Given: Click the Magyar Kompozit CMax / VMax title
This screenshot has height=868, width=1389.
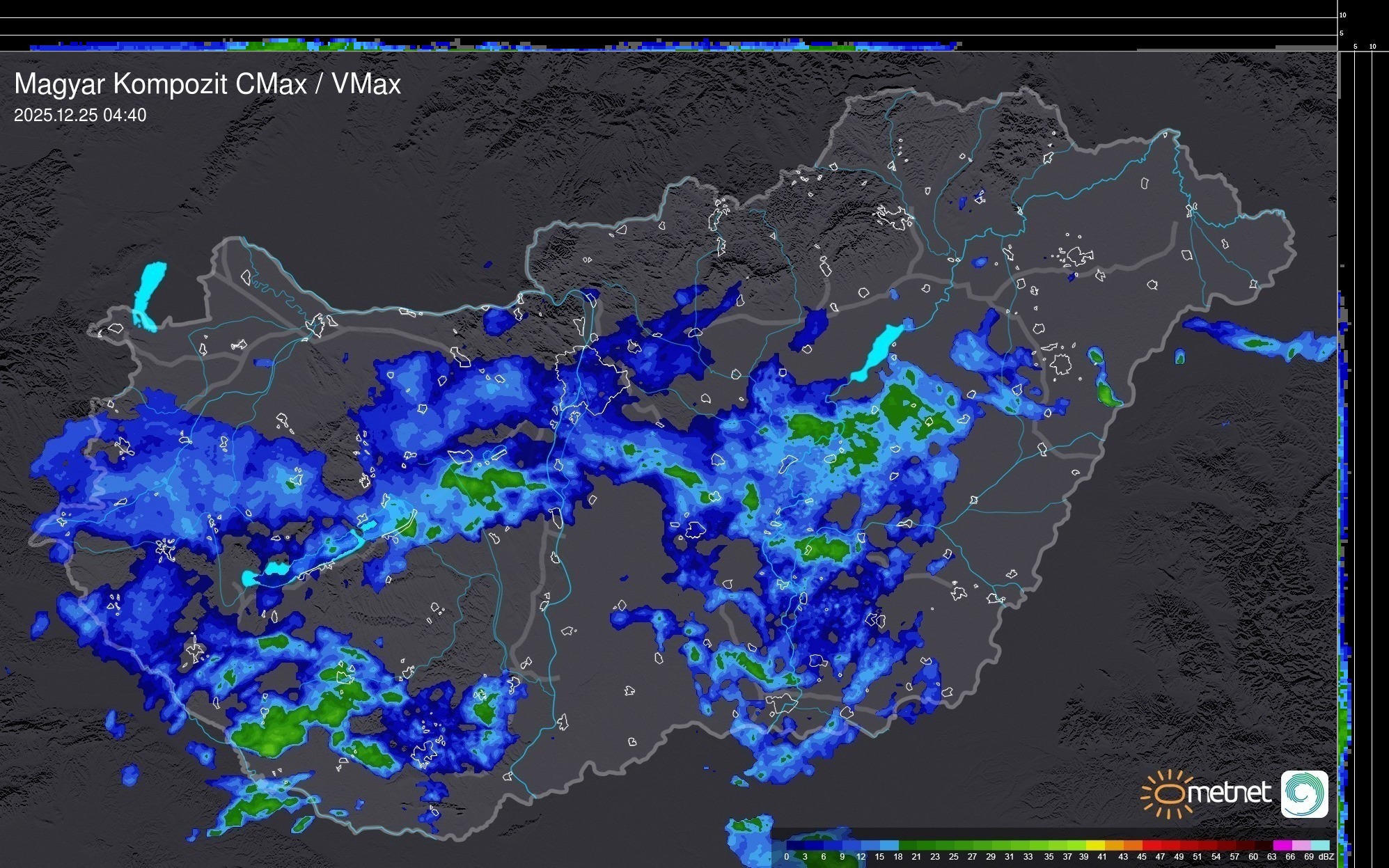Looking at the screenshot, I should [207, 84].
